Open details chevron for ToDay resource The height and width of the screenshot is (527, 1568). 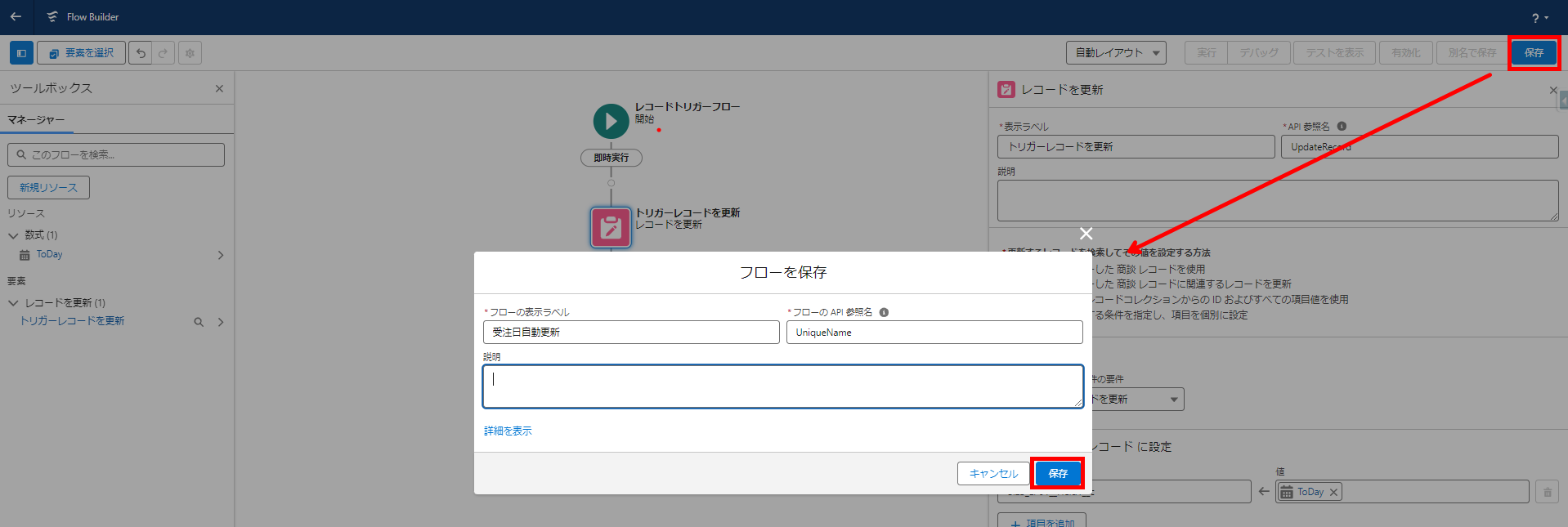point(221,255)
